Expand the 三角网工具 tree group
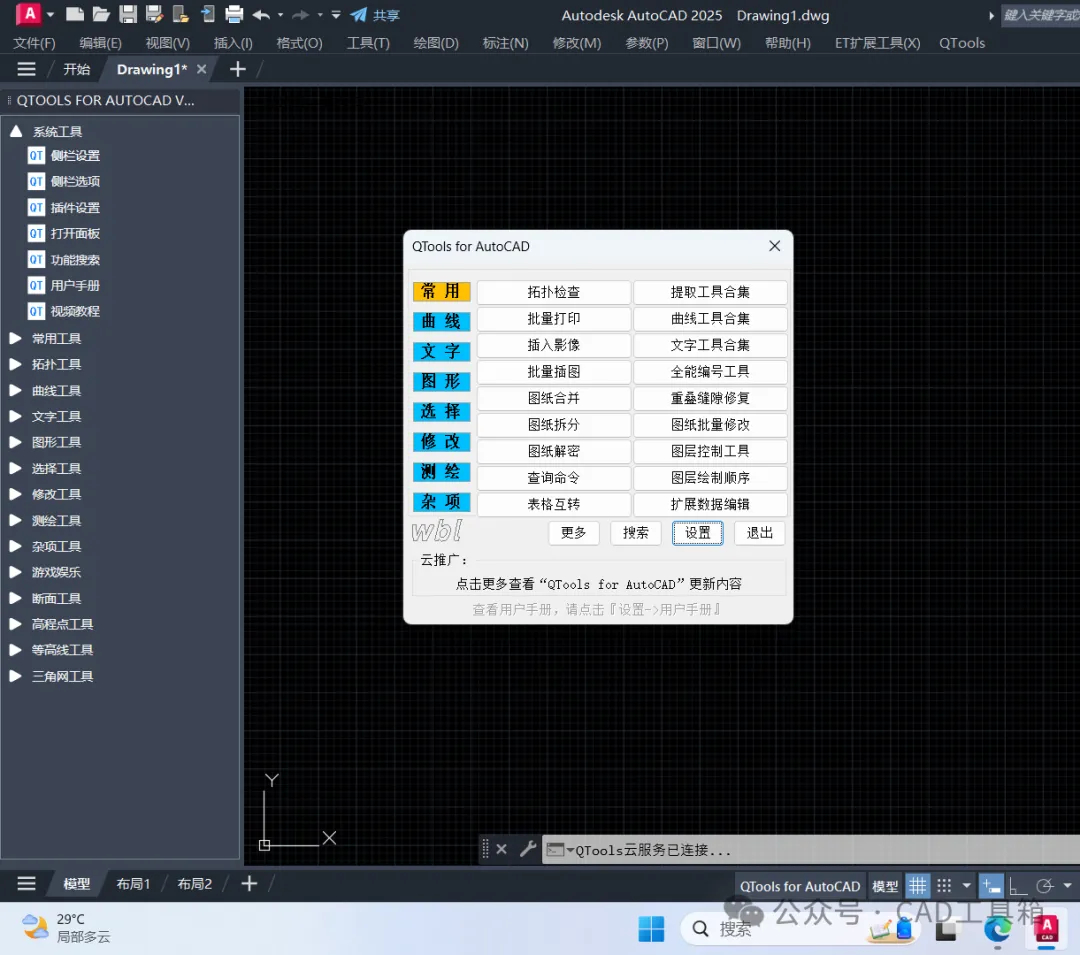This screenshot has height=955, width=1080. [x=15, y=676]
